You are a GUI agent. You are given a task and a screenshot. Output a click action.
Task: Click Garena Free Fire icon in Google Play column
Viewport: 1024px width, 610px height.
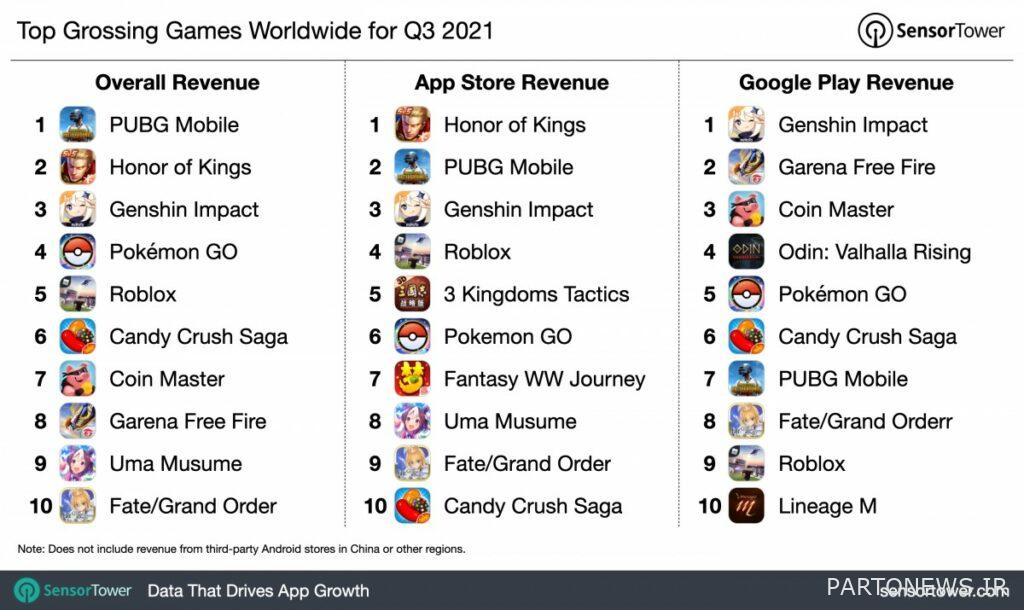point(746,167)
